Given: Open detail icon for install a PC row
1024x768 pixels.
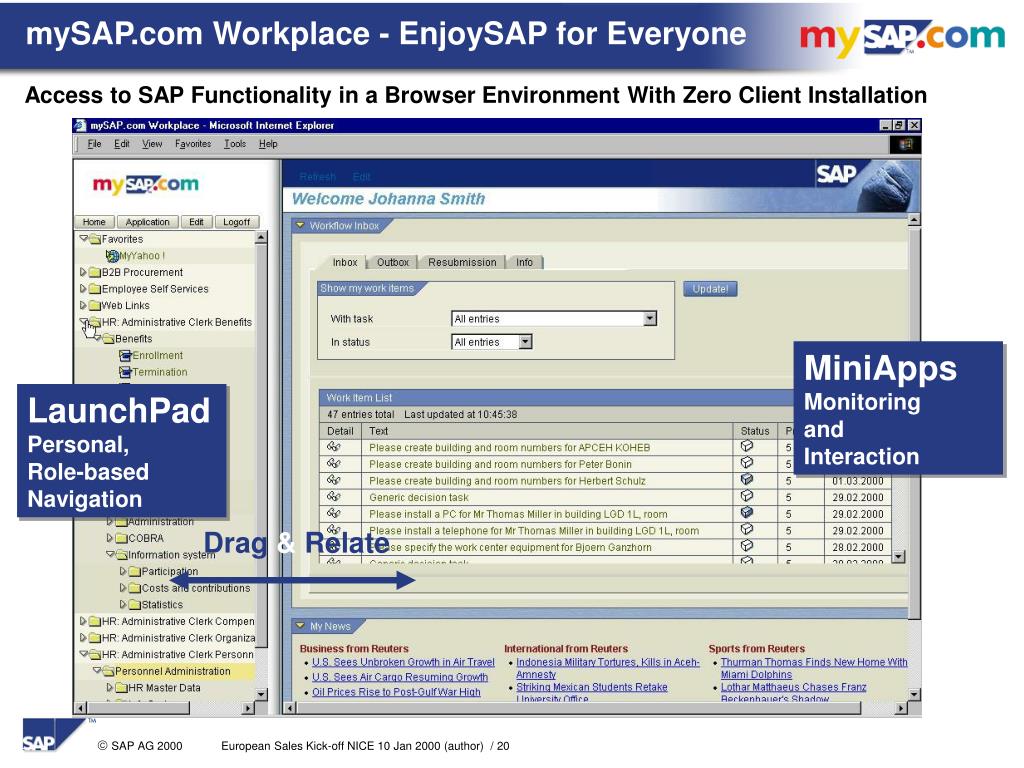Looking at the screenshot, I should click(x=334, y=513).
